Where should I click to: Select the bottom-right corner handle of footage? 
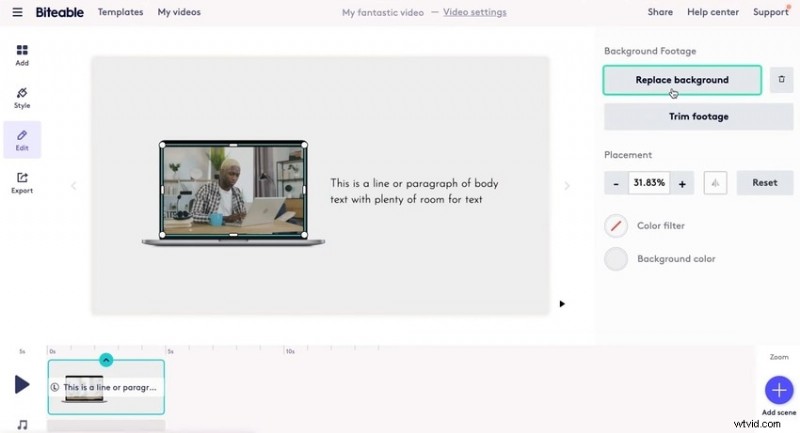coord(305,235)
